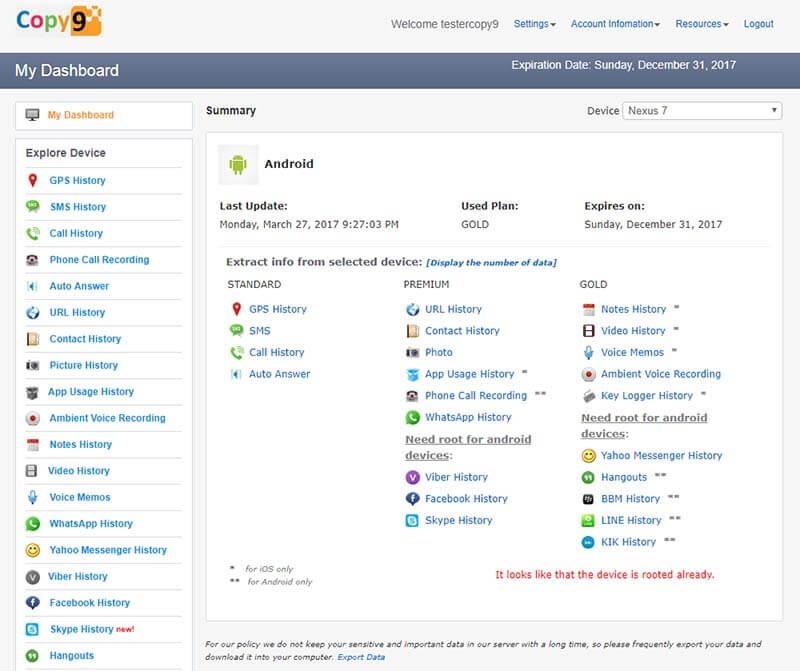Click the Viber icon in the Premium column

pos(412,478)
